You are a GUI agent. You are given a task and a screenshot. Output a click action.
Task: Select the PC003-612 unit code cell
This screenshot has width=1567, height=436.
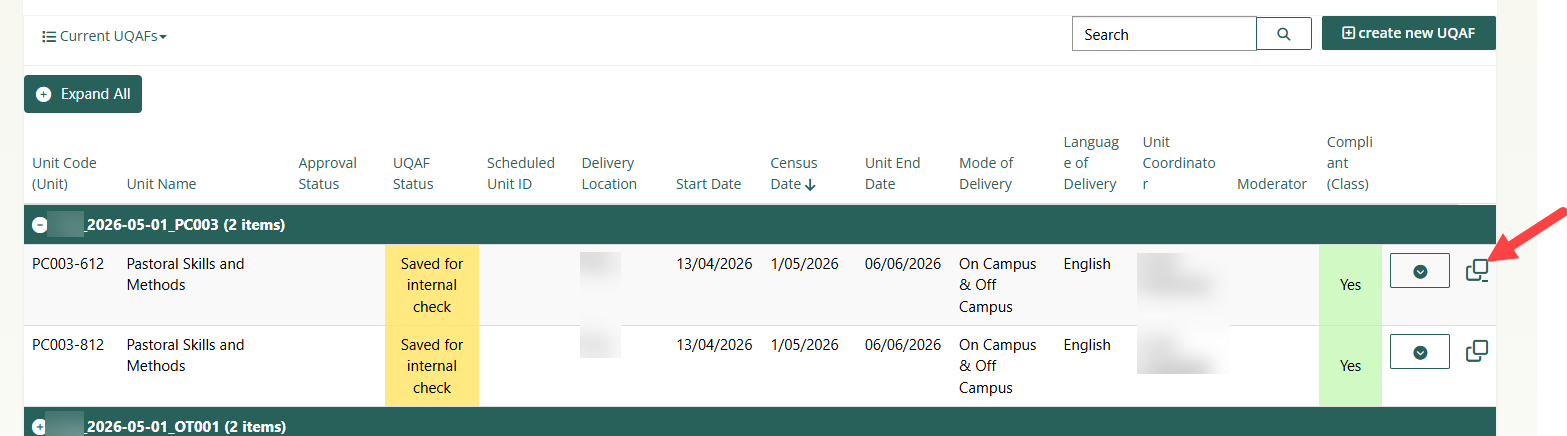(x=68, y=264)
